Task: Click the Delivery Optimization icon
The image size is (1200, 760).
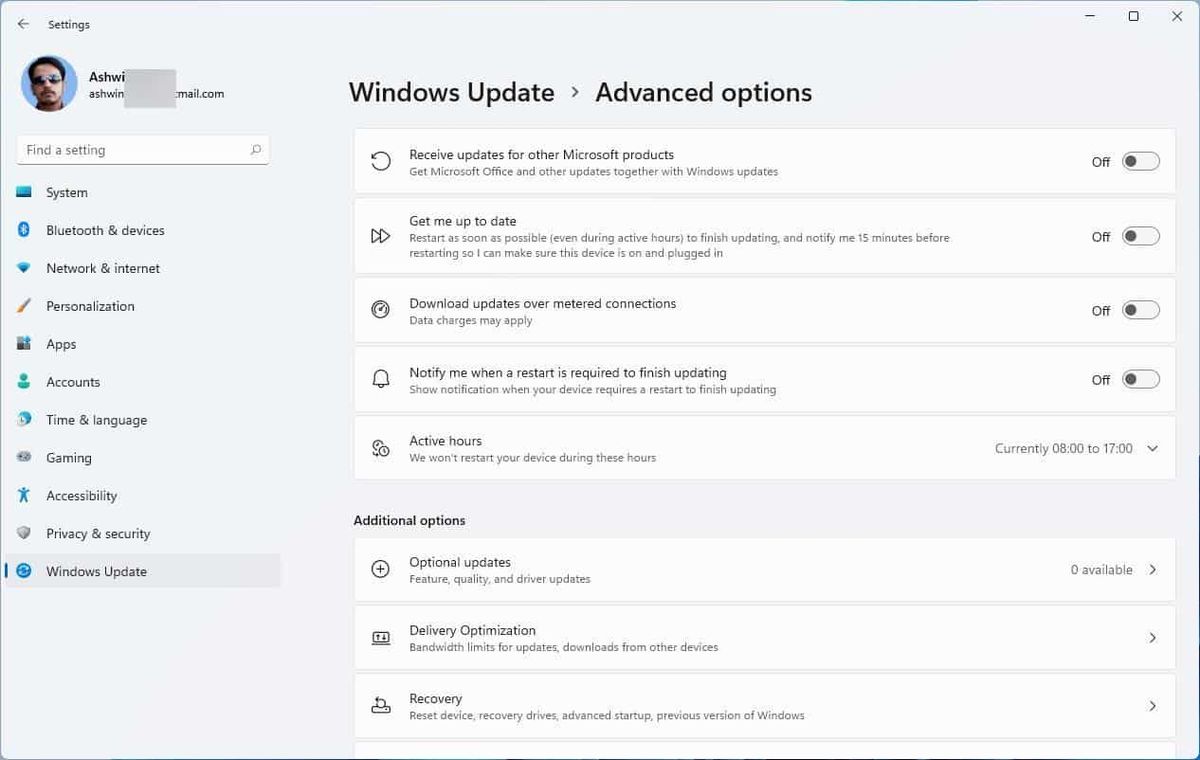Action: tap(380, 637)
